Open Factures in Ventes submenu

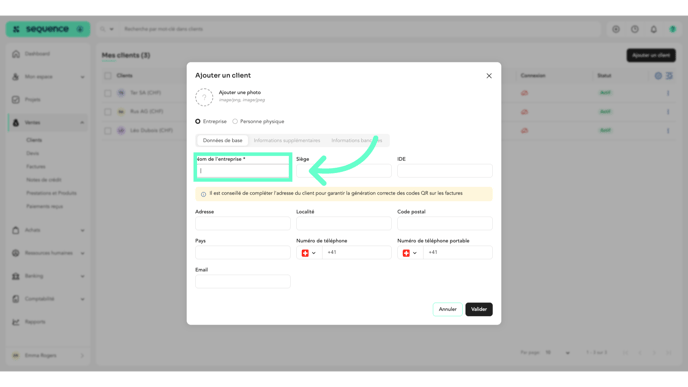[x=36, y=167]
